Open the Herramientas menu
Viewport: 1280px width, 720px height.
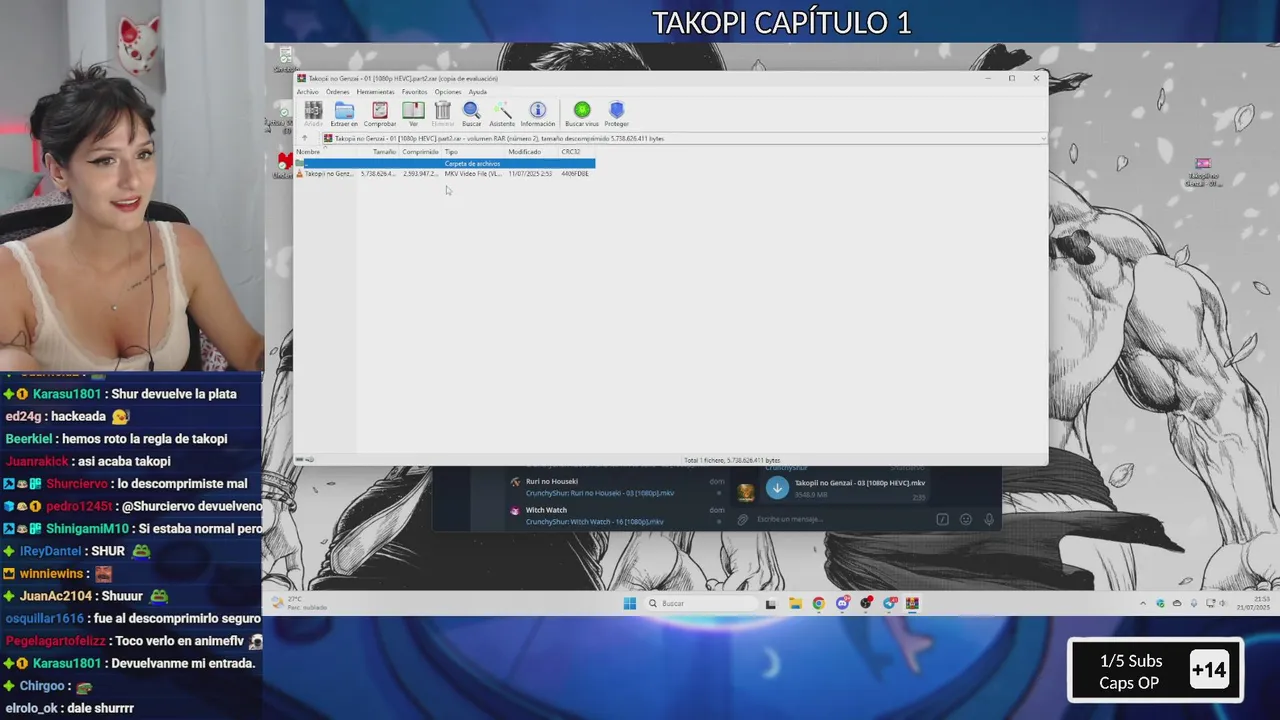(x=375, y=92)
